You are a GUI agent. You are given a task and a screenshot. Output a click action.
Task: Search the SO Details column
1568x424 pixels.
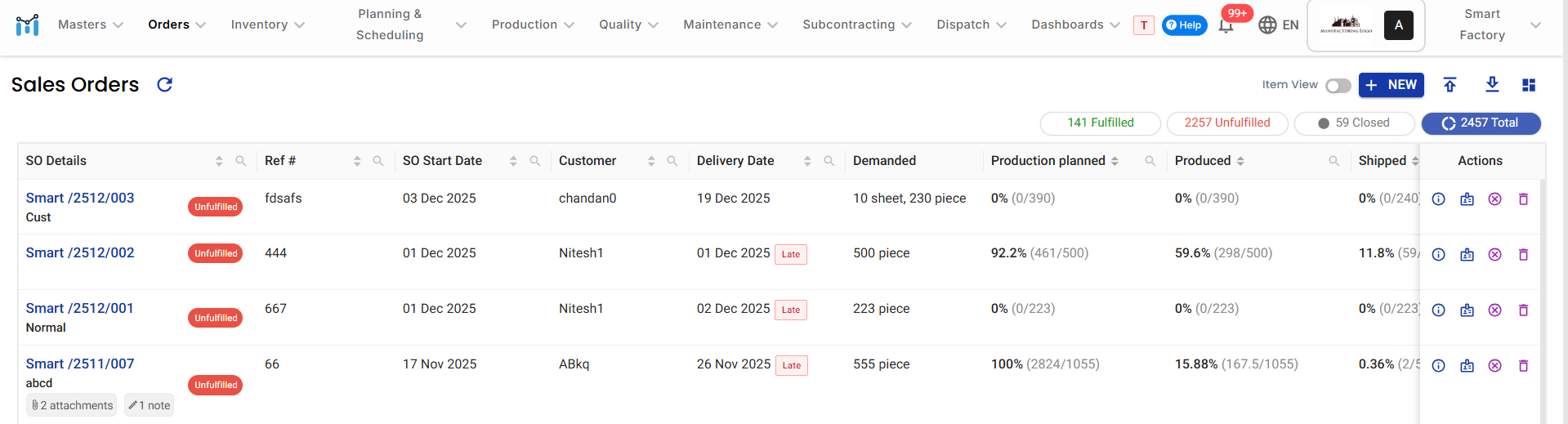[241, 161]
